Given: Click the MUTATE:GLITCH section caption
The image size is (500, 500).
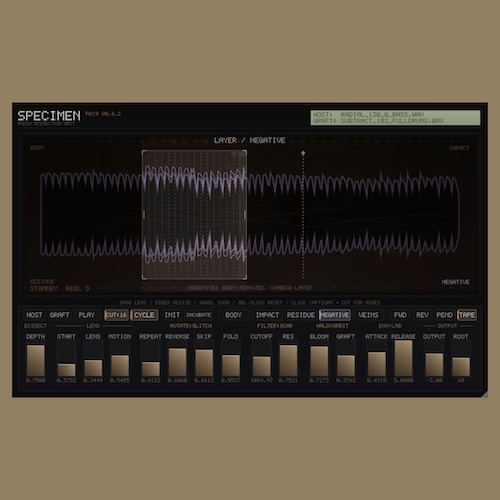Looking at the screenshot, I should tap(191, 326).
